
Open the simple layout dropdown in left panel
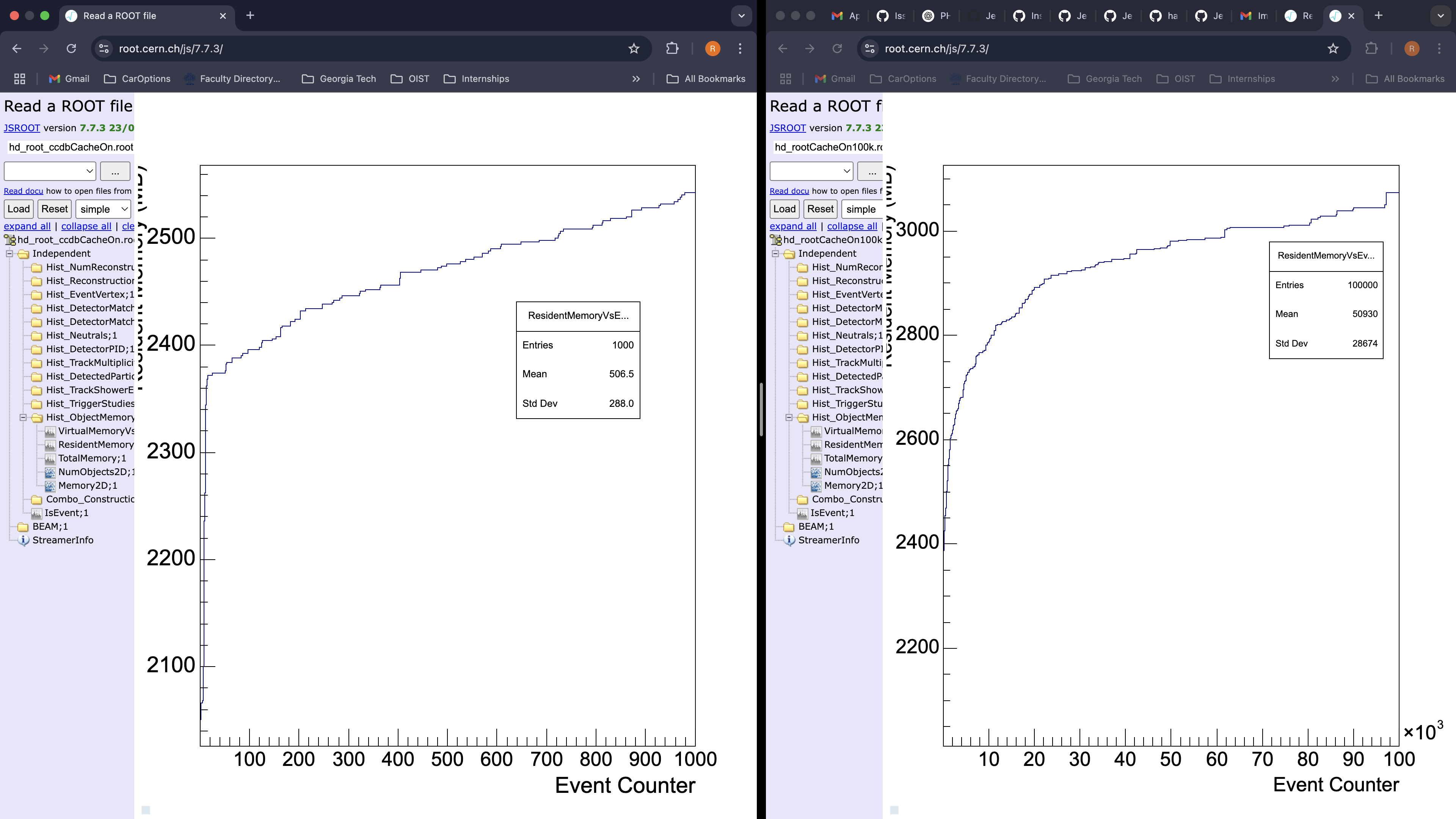[x=104, y=209]
